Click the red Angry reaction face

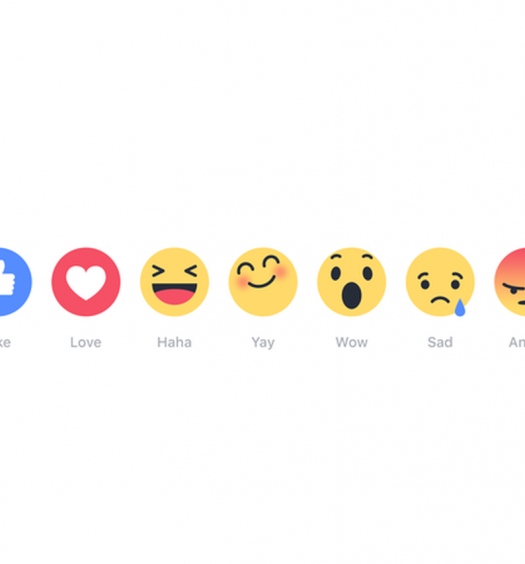(x=510, y=282)
